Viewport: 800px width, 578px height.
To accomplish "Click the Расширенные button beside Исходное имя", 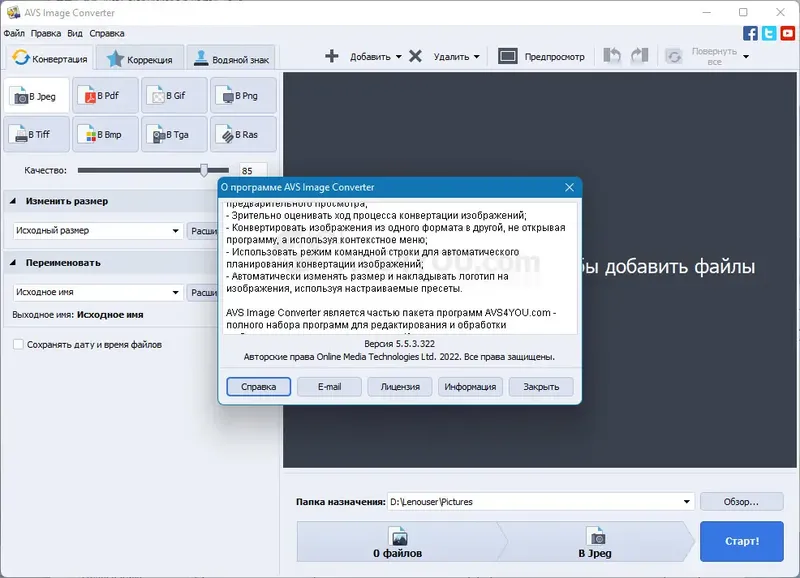I will pyautogui.click(x=203, y=292).
